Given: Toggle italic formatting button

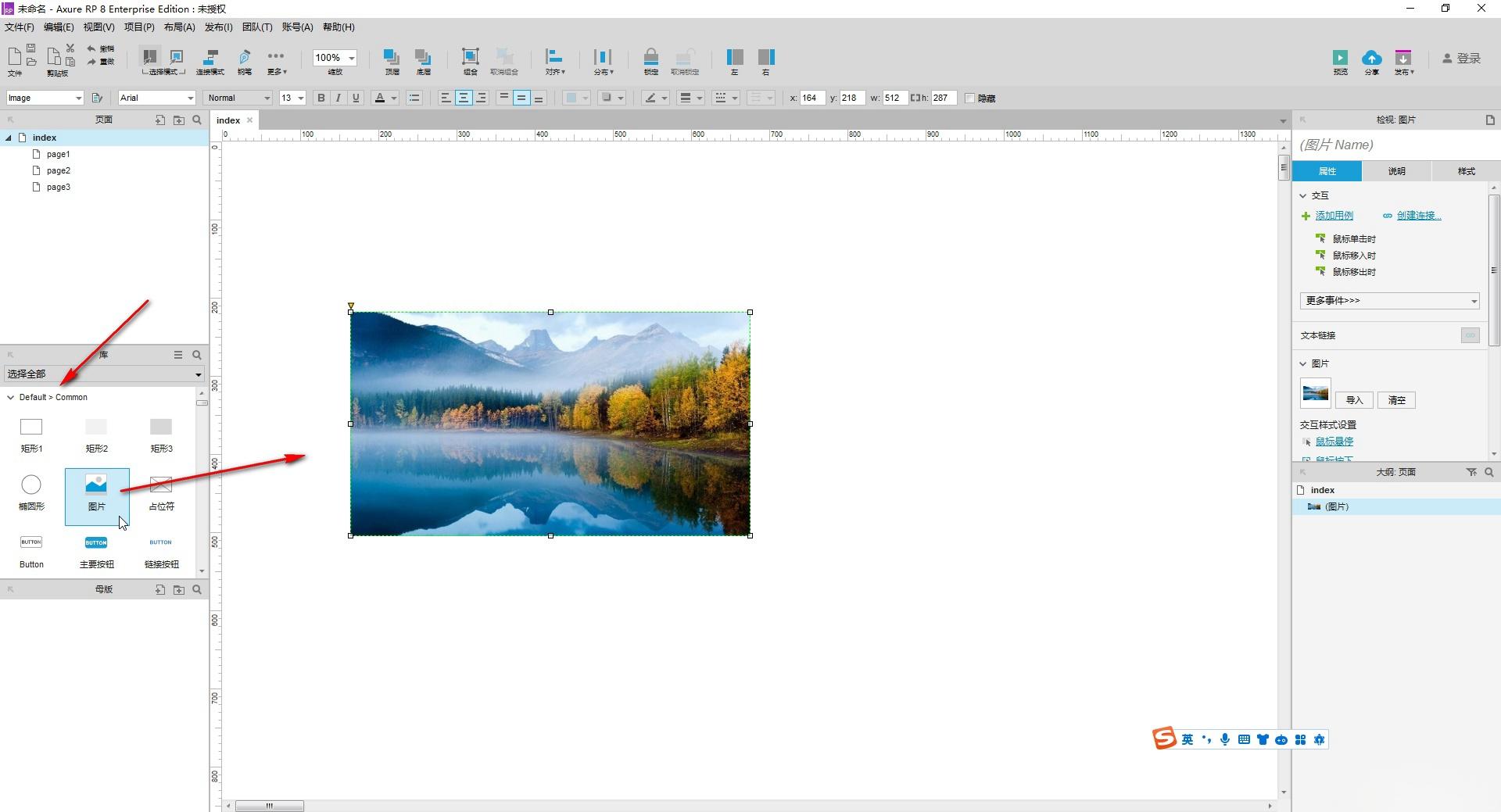Looking at the screenshot, I should (x=339, y=98).
